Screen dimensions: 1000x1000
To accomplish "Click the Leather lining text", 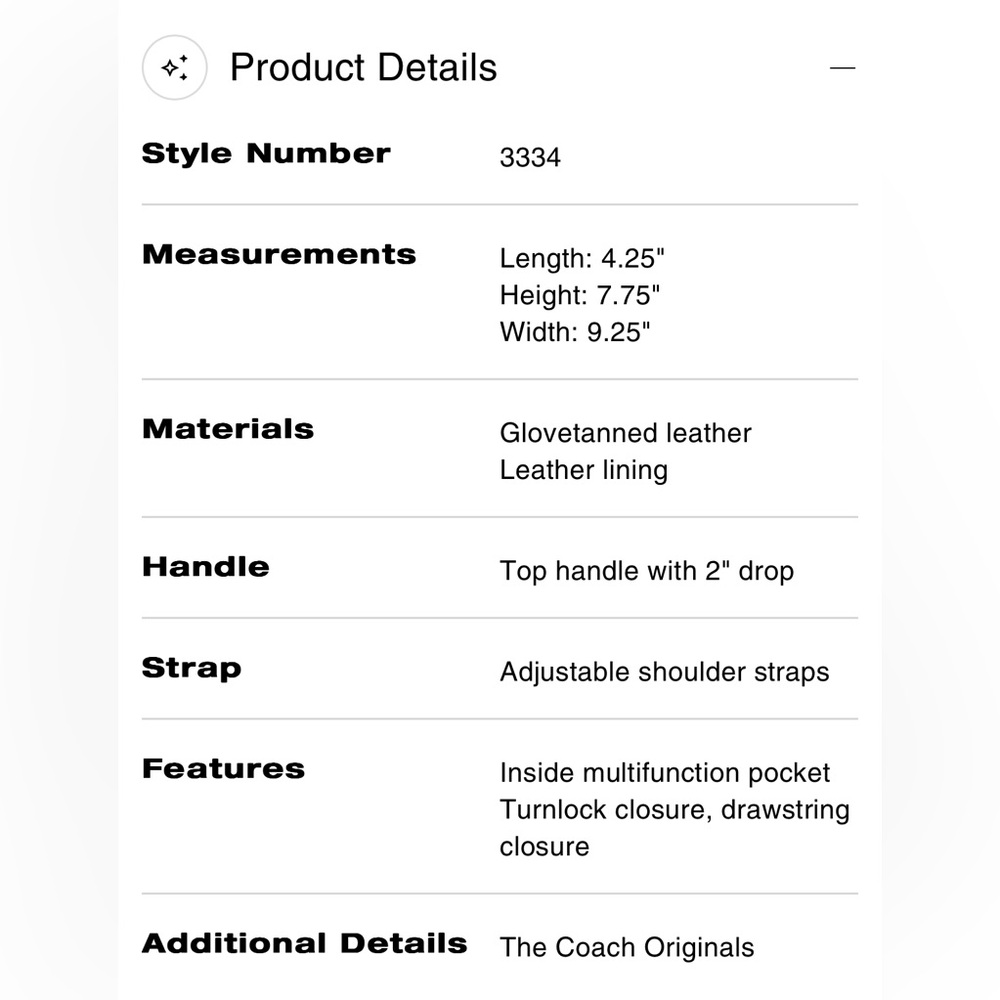I will click(583, 470).
